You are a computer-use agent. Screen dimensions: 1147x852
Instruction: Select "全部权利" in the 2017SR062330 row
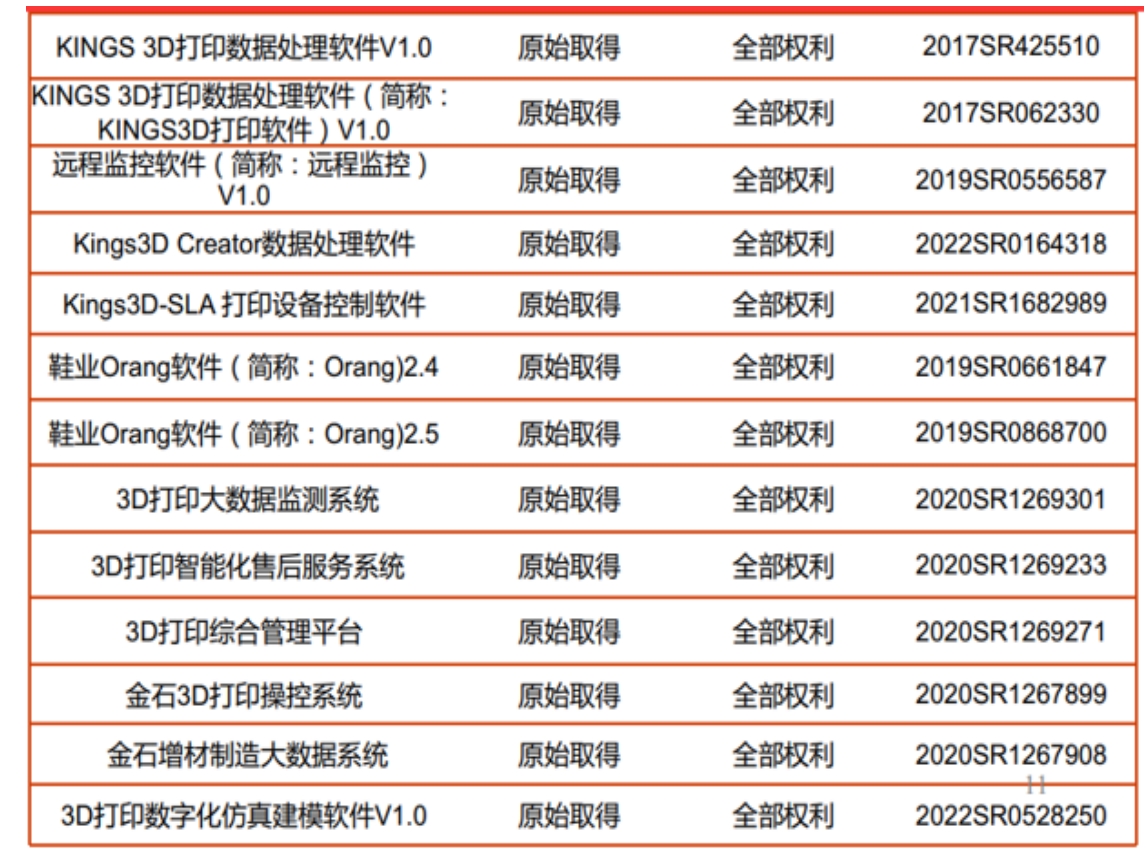pyautogui.click(x=783, y=114)
